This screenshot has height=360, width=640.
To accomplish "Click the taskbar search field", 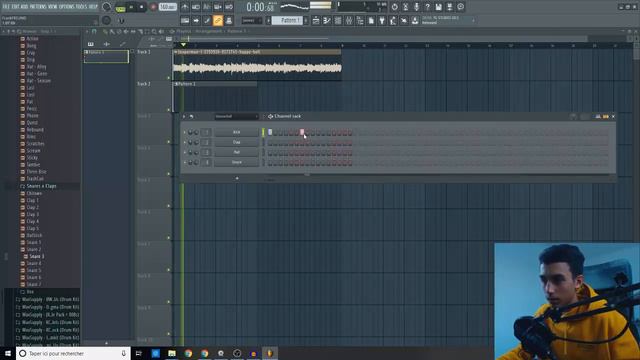I will 73,353.
